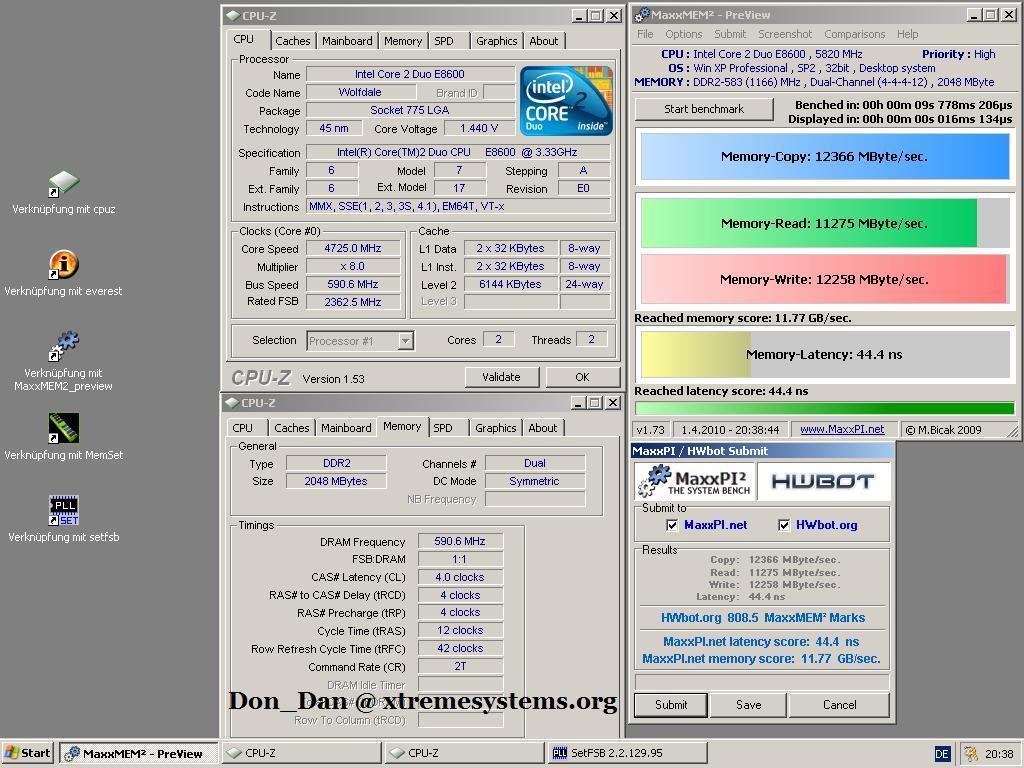
Task: Switch to Graphics tab in top CPU-Z
Action: pos(496,40)
